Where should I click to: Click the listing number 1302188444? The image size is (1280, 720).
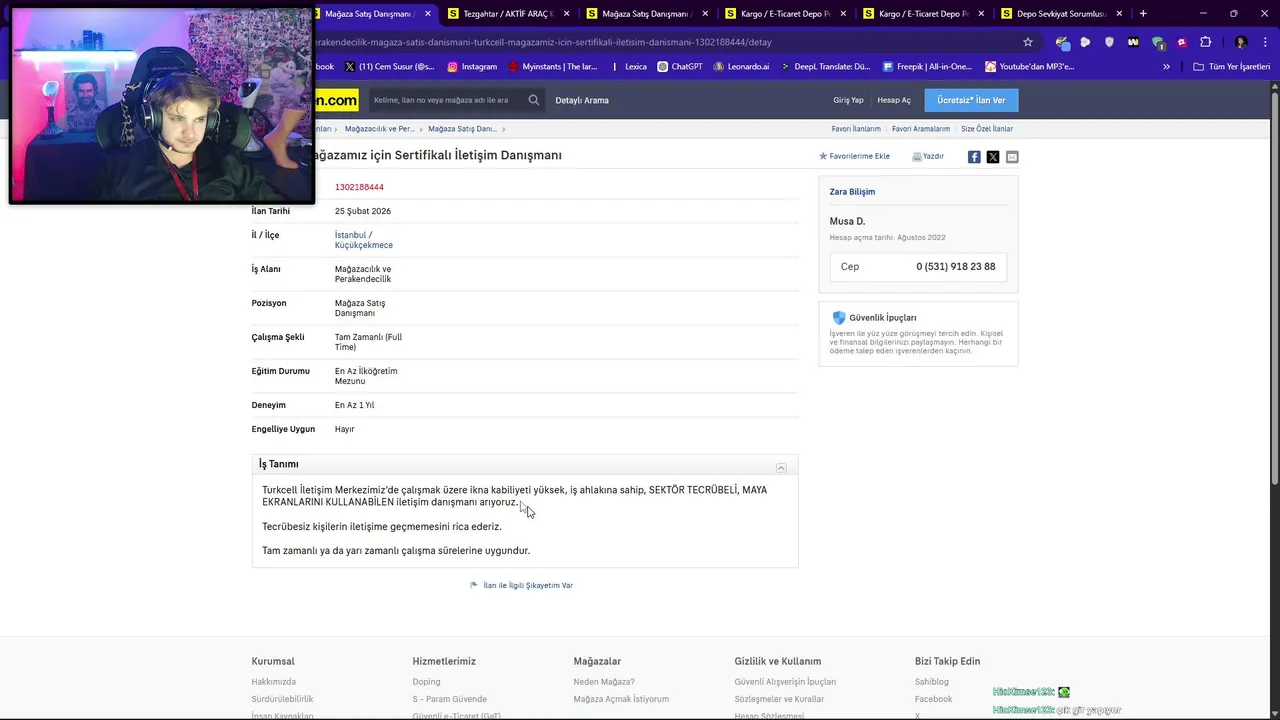[x=359, y=187]
